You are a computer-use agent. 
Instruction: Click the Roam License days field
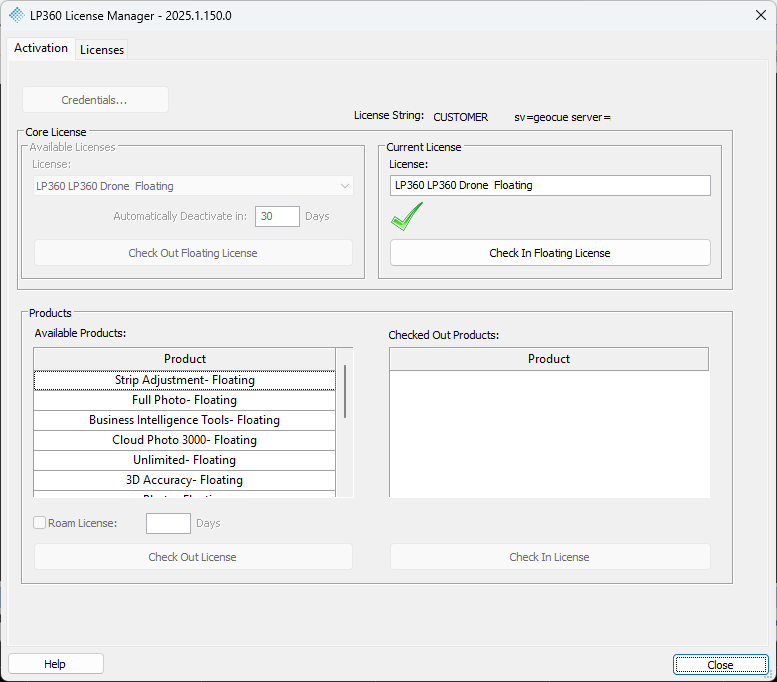[168, 523]
